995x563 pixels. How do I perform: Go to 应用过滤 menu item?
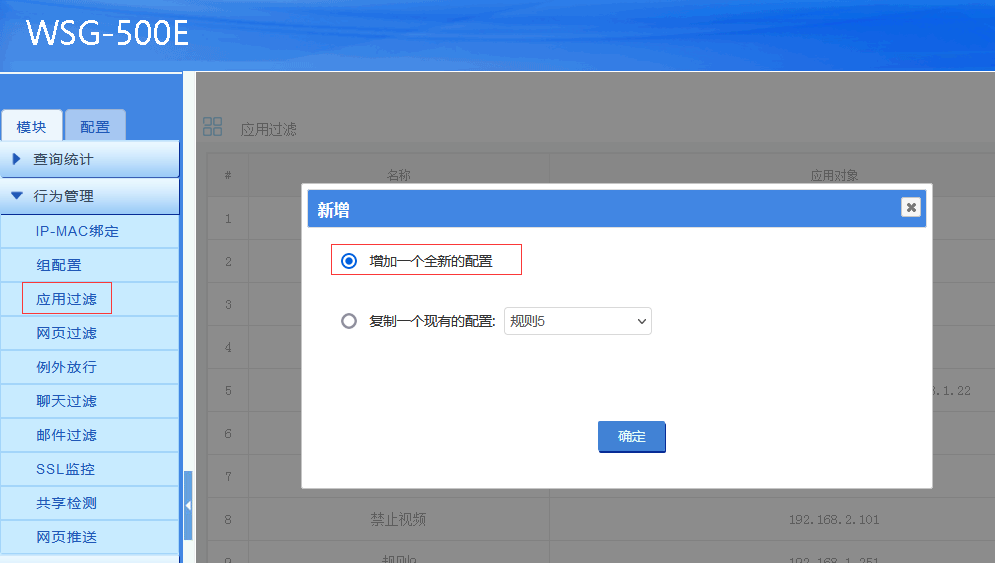point(66,299)
